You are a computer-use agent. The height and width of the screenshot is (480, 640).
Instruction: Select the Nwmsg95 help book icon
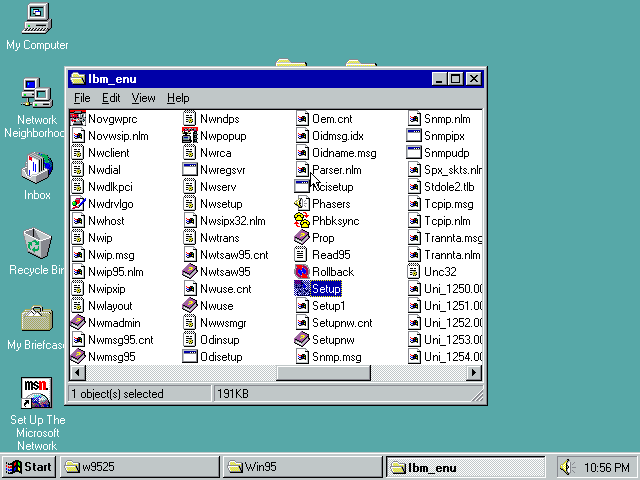click(78, 357)
